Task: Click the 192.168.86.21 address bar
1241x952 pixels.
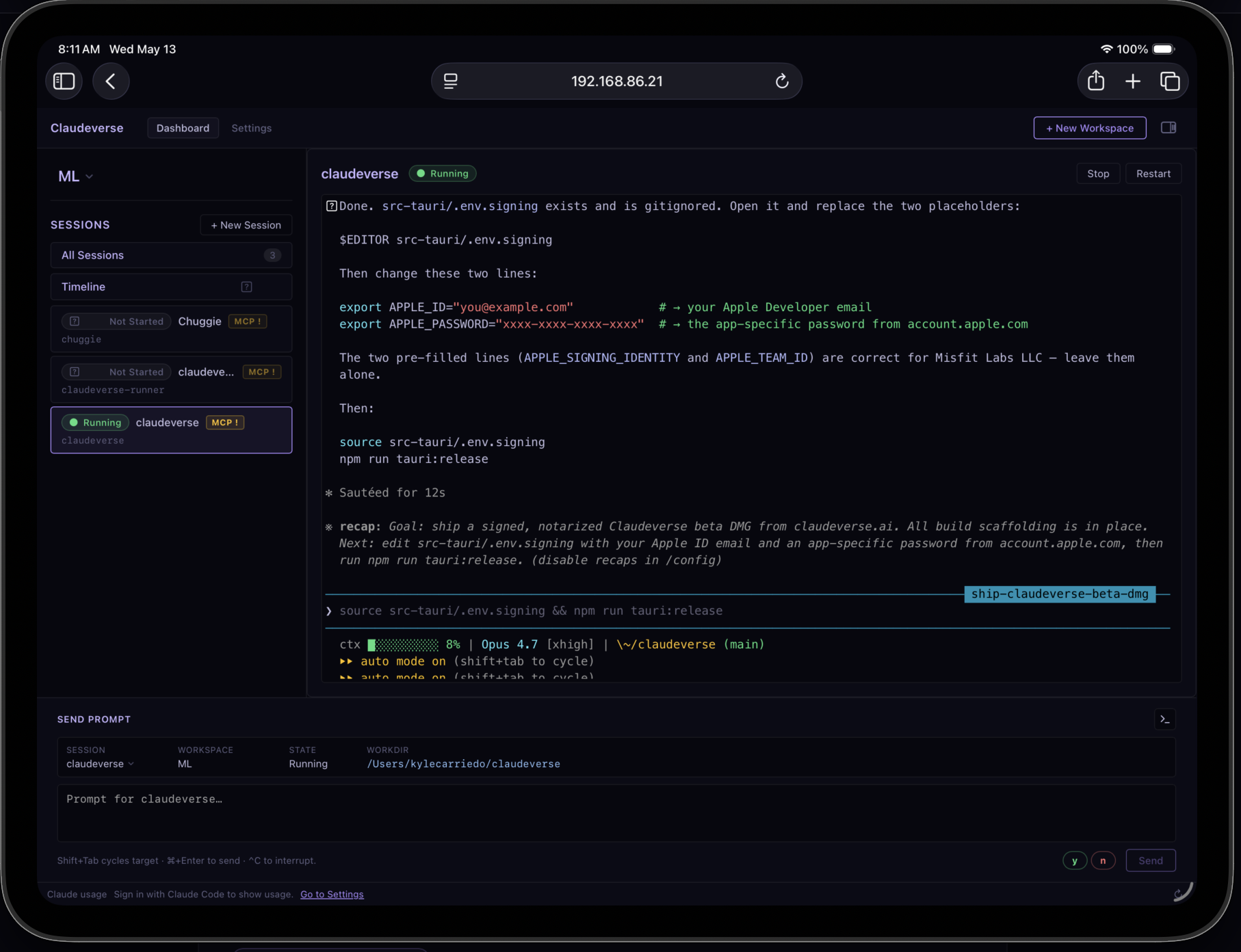Action: tap(616, 81)
